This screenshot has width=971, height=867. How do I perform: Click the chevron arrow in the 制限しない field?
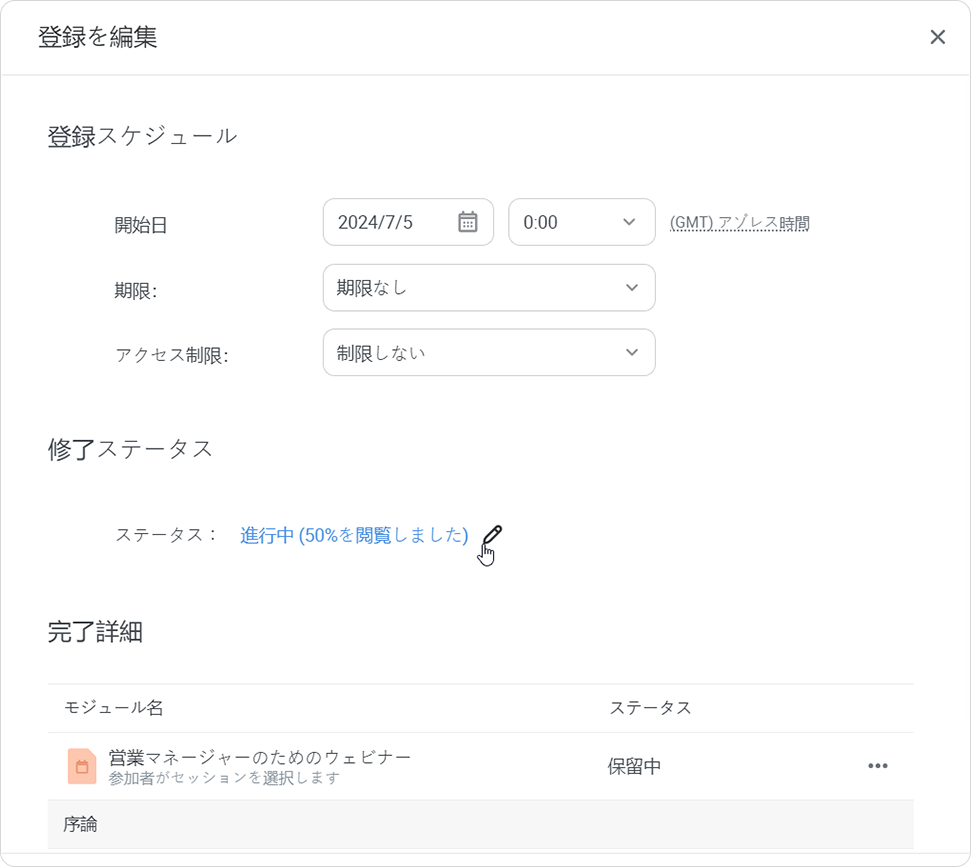(x=631, y=353)
